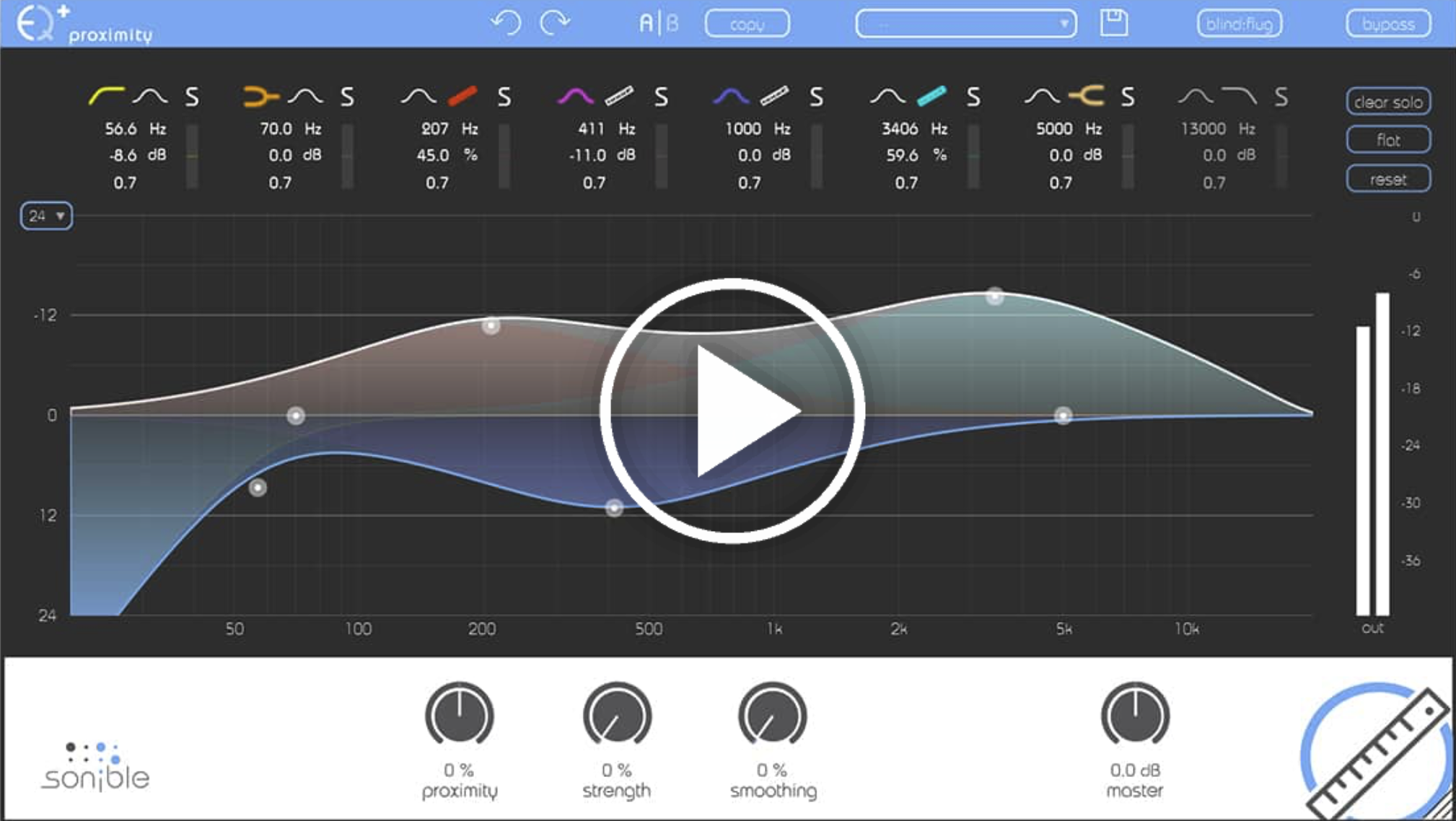Expand the preset list using its arrow
The width and height of the screenshot is (1456, 821).
pyautogui.click(x=1064, y=23)
